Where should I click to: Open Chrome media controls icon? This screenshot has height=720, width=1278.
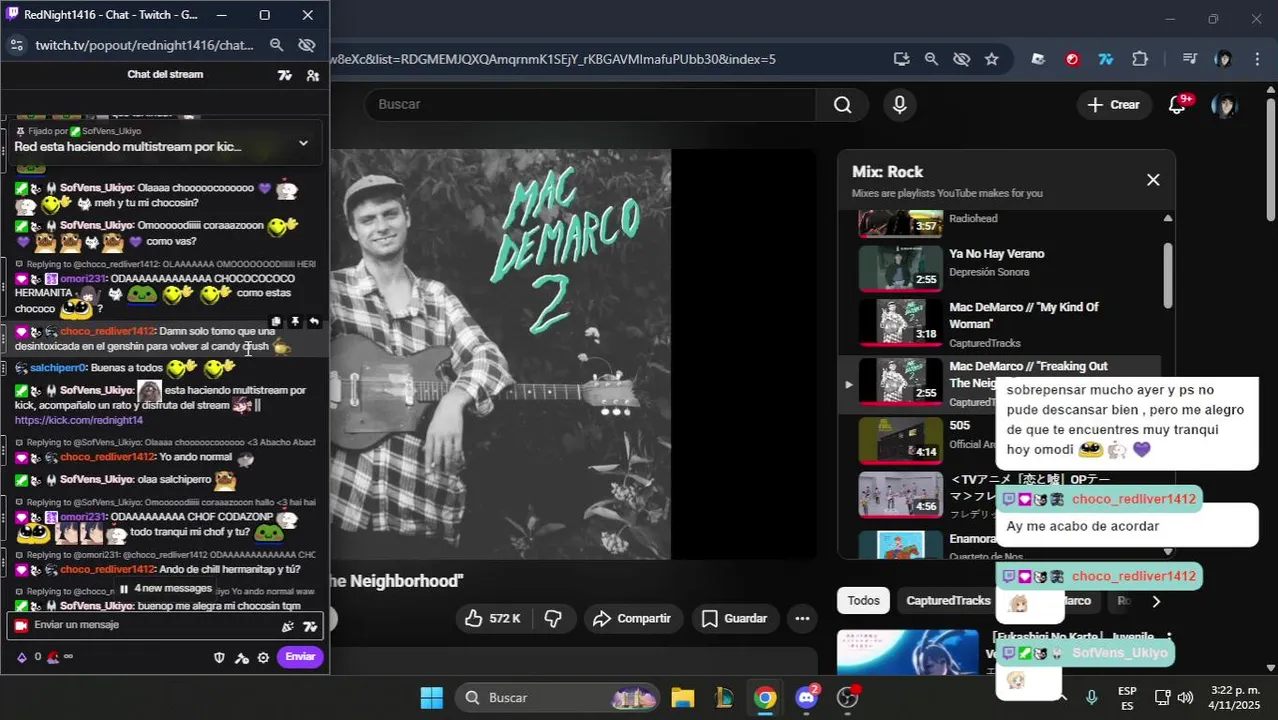1189,59
